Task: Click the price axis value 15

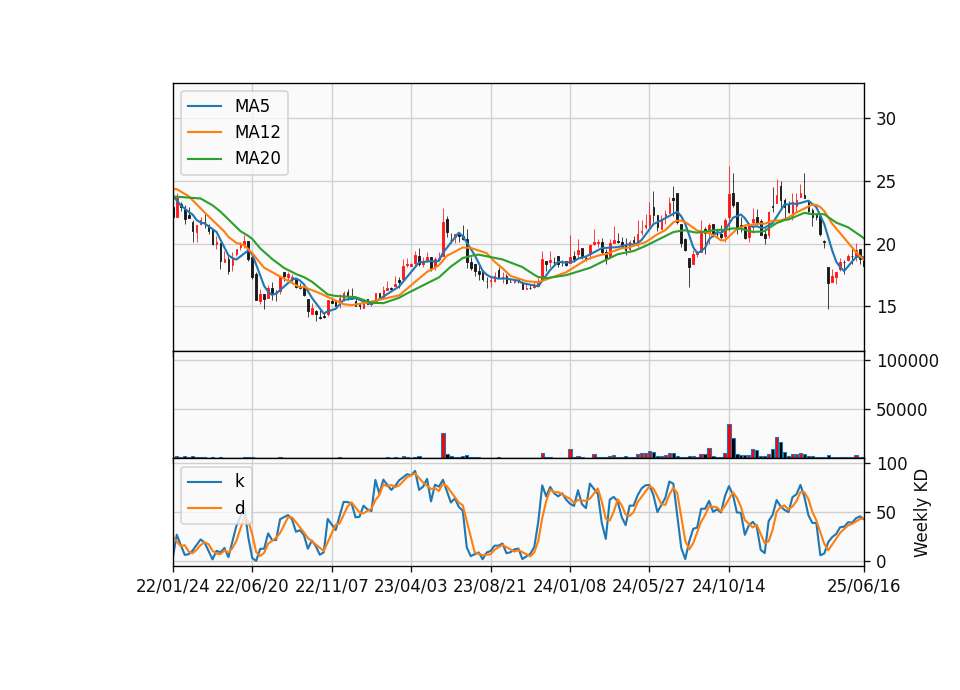Action: click(x=886, y=307)
